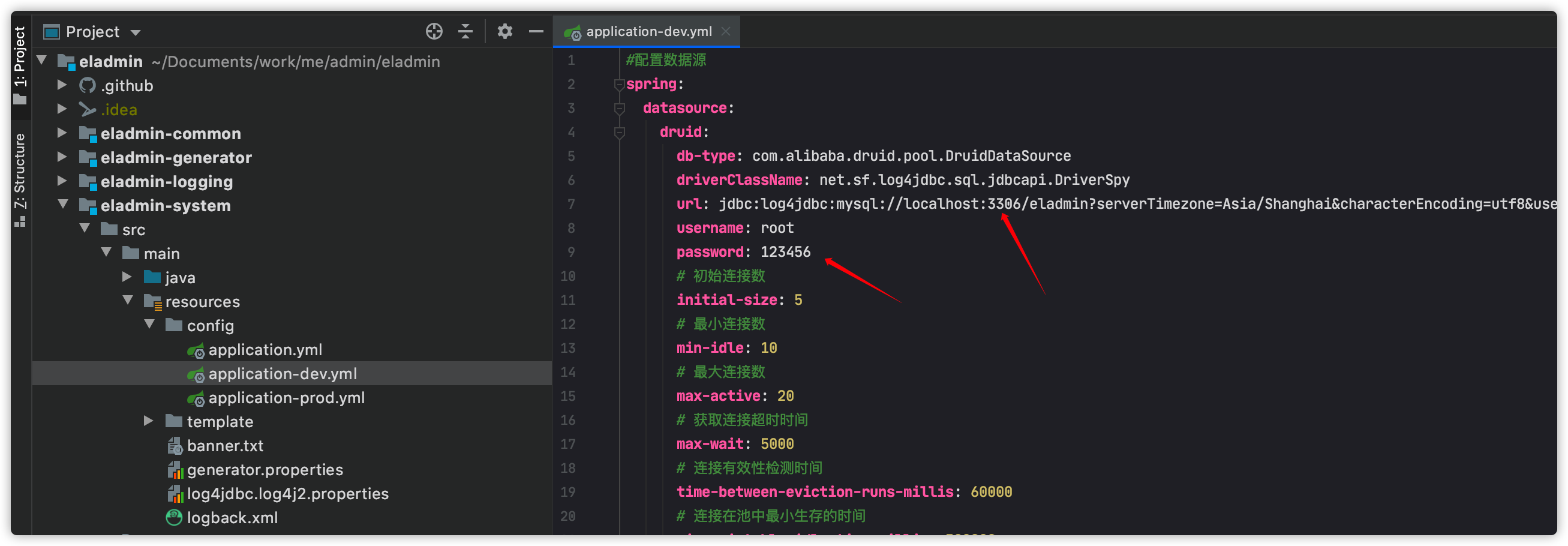Toggle fold marker beside druid line
Screen dimensions: 1568x546
pos(619,132)
